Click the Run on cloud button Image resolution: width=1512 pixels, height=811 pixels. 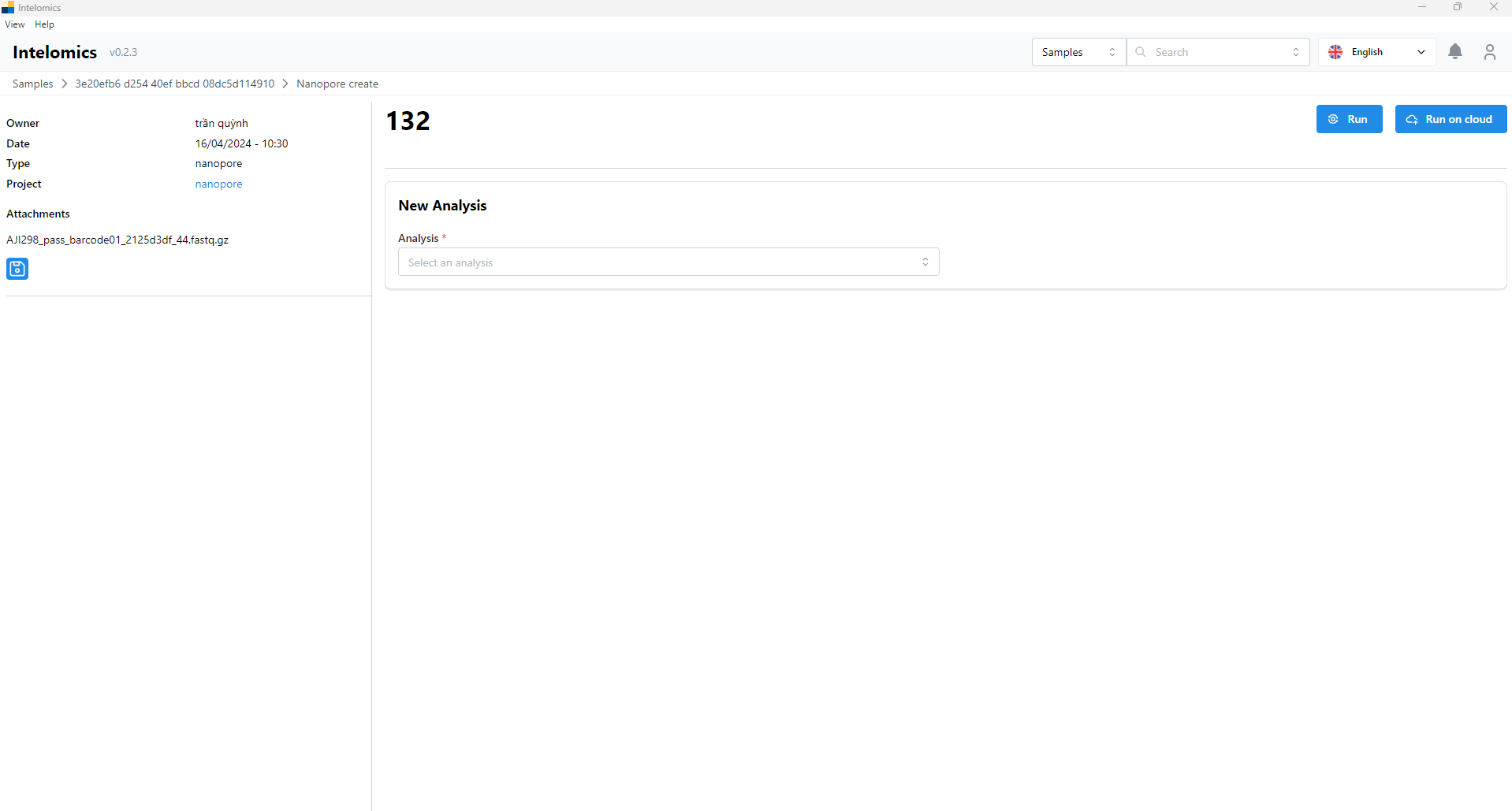coord(1450,119)
